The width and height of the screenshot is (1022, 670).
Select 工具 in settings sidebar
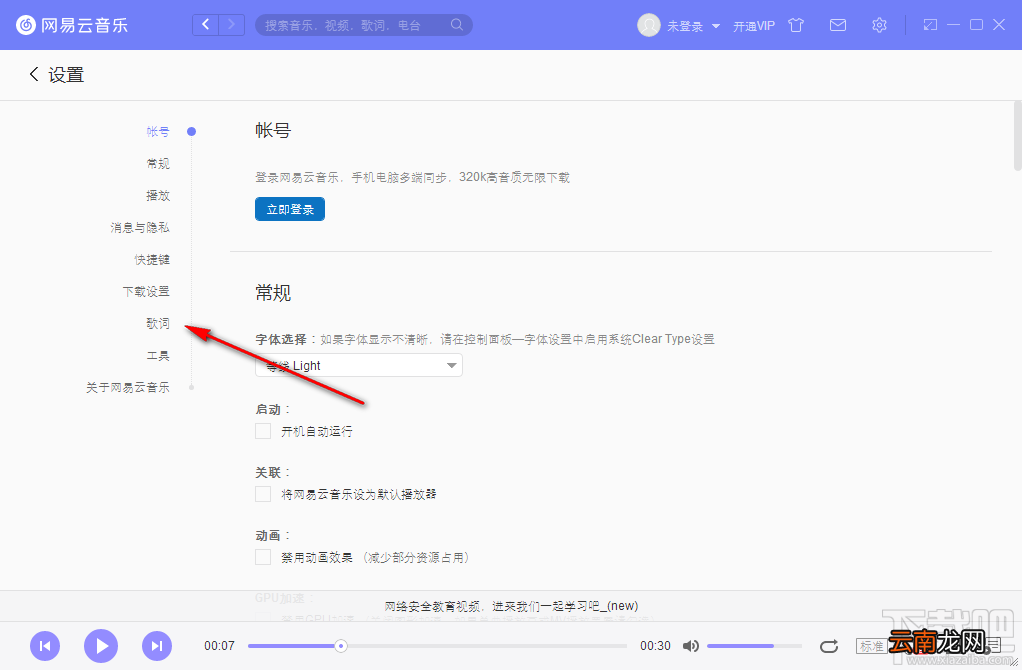pos(158,355)
